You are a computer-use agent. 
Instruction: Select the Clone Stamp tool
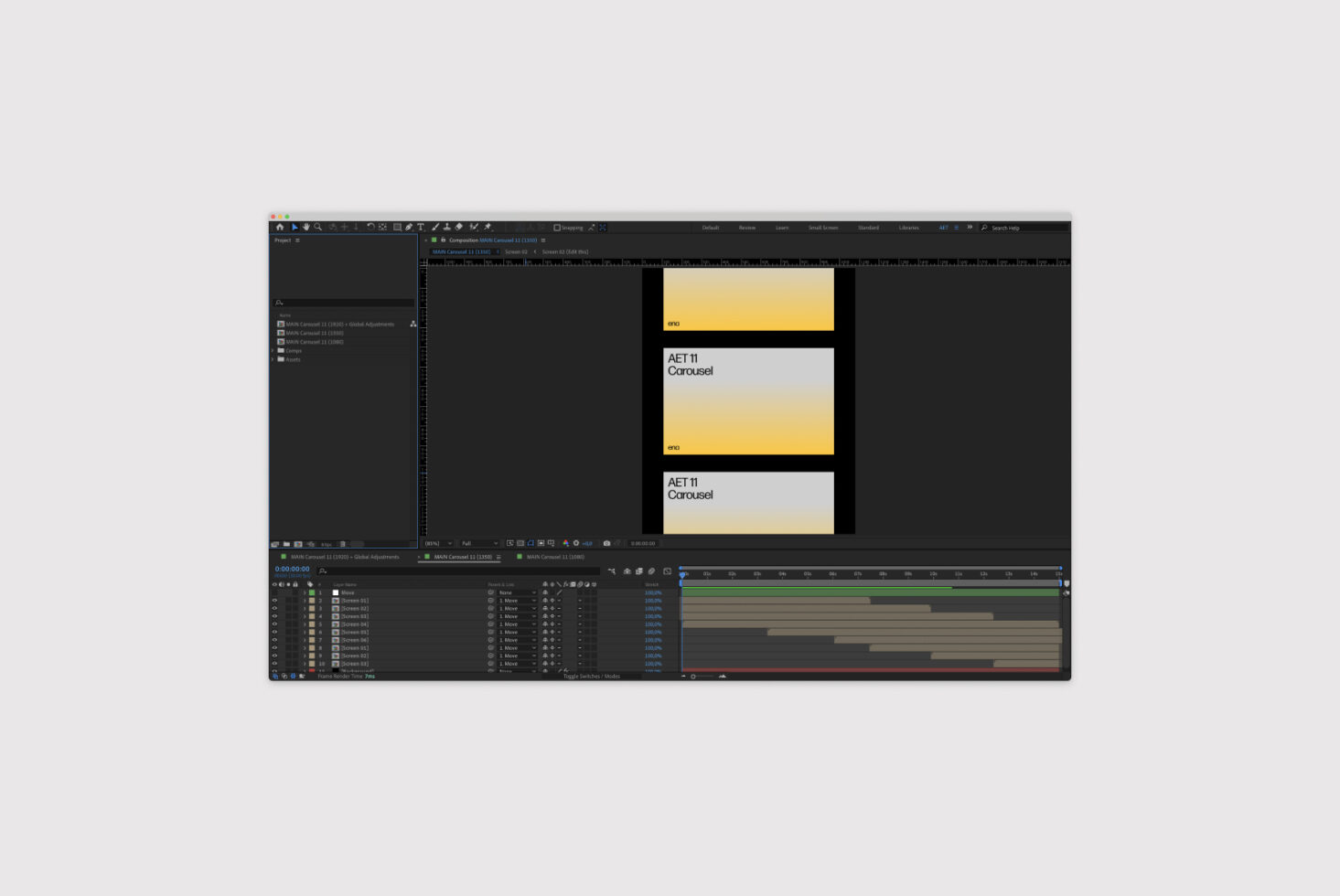447,227
